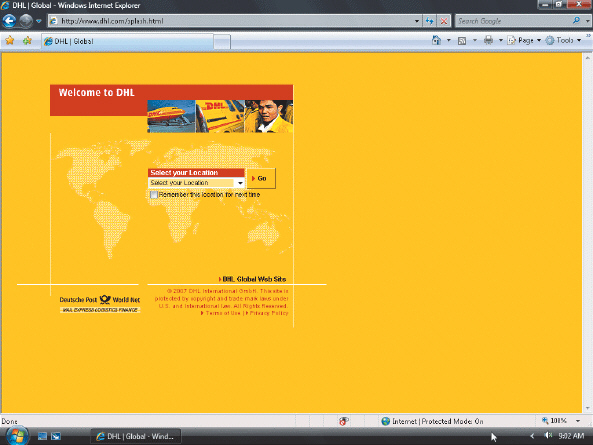The image size is (593, 445).
Task: Click the browser Back arrow button
Action: pyautogui.click(x=9, y=21)
